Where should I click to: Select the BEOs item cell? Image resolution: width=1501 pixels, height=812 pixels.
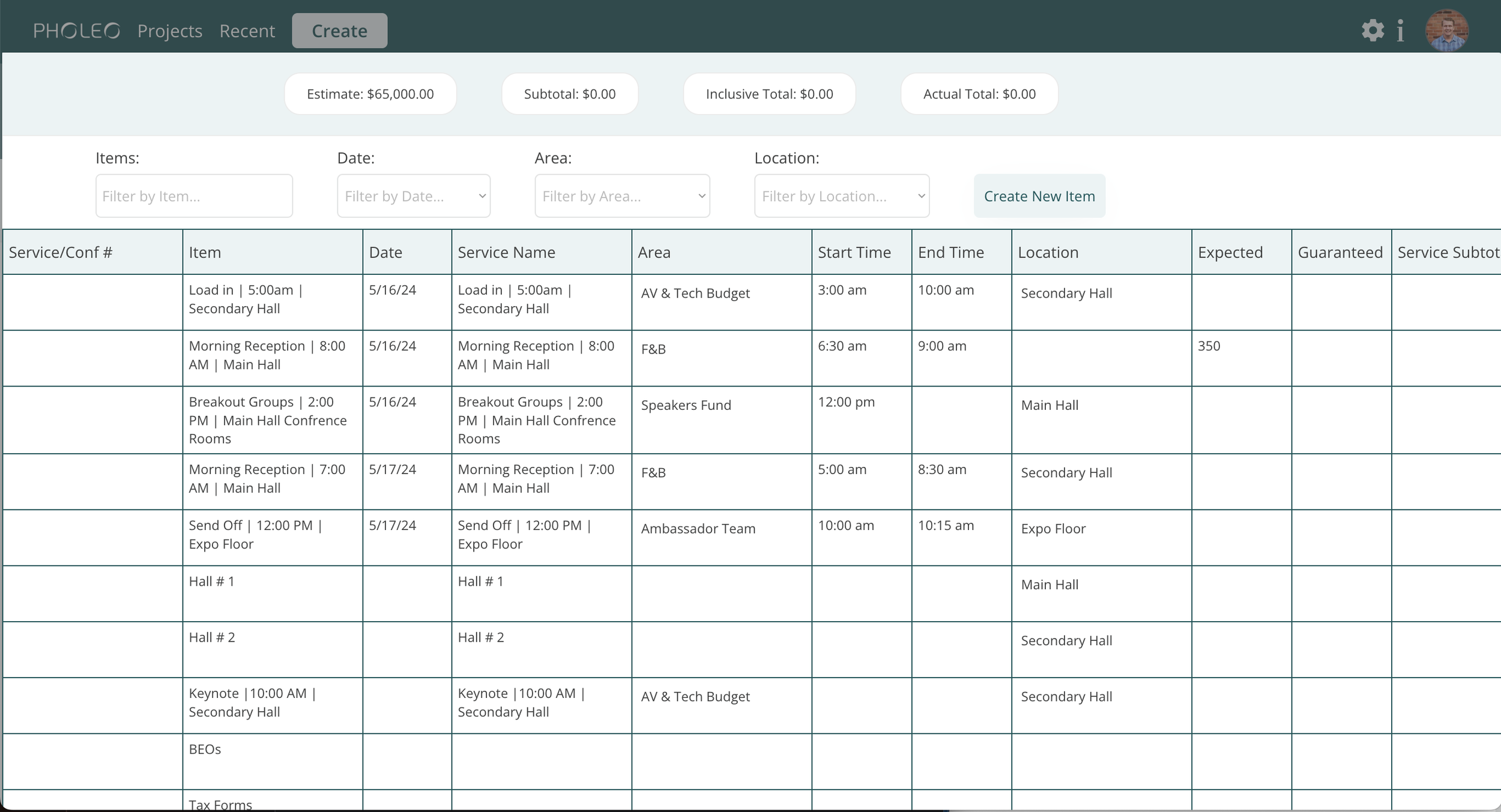(273, 761)
